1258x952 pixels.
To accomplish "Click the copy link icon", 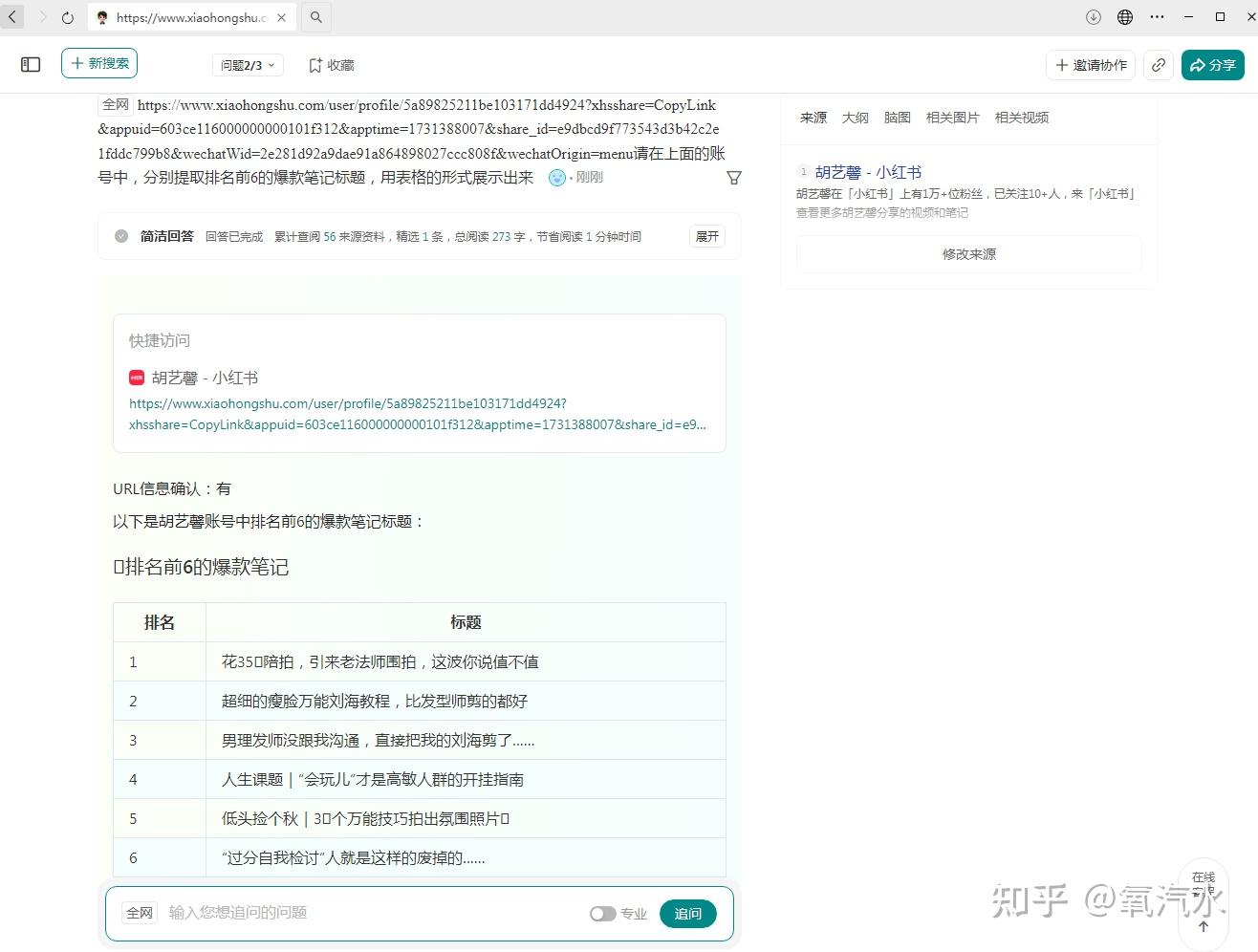I will (x=1158, y=65).
